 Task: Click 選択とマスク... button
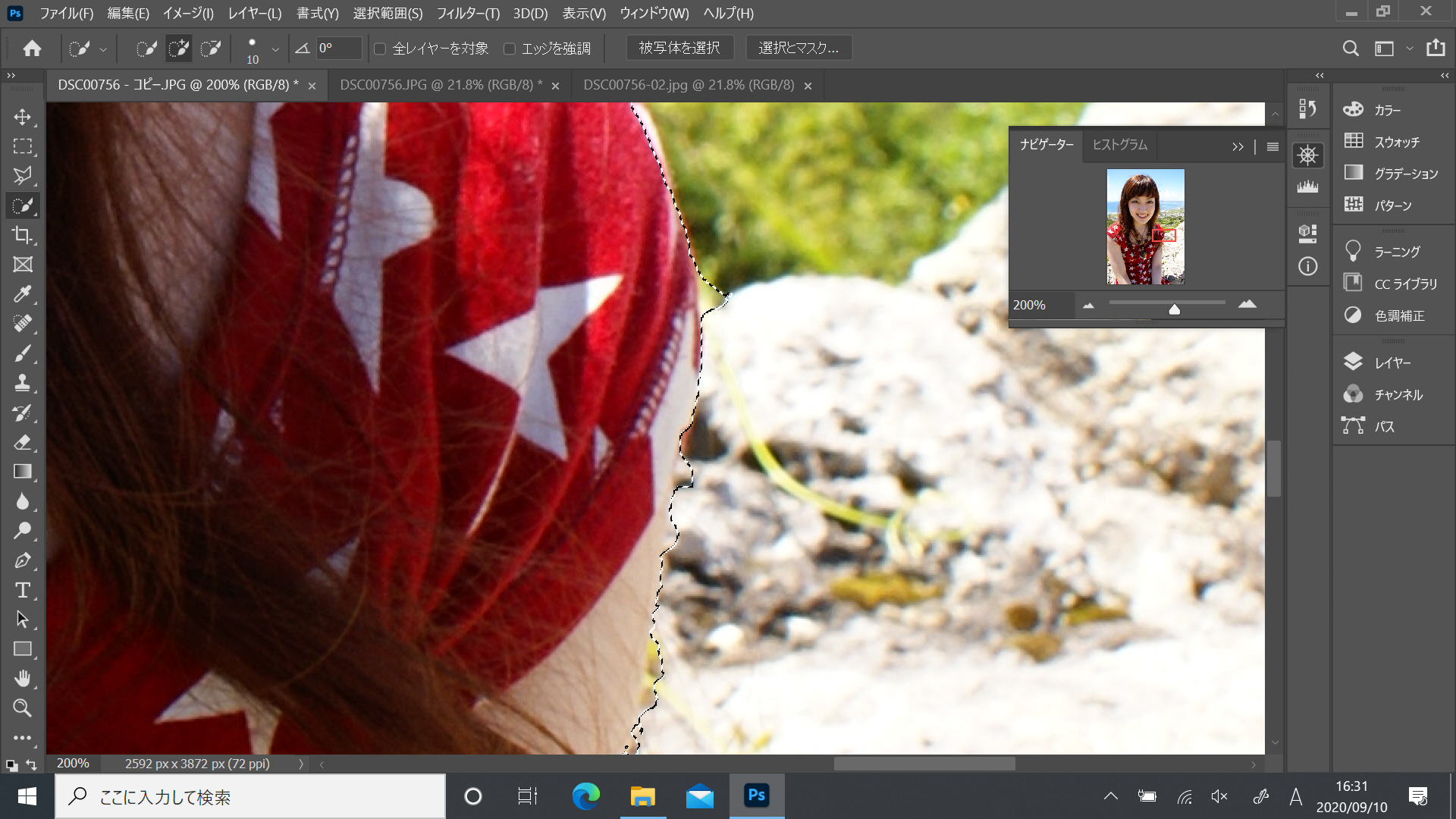(799, 48)
